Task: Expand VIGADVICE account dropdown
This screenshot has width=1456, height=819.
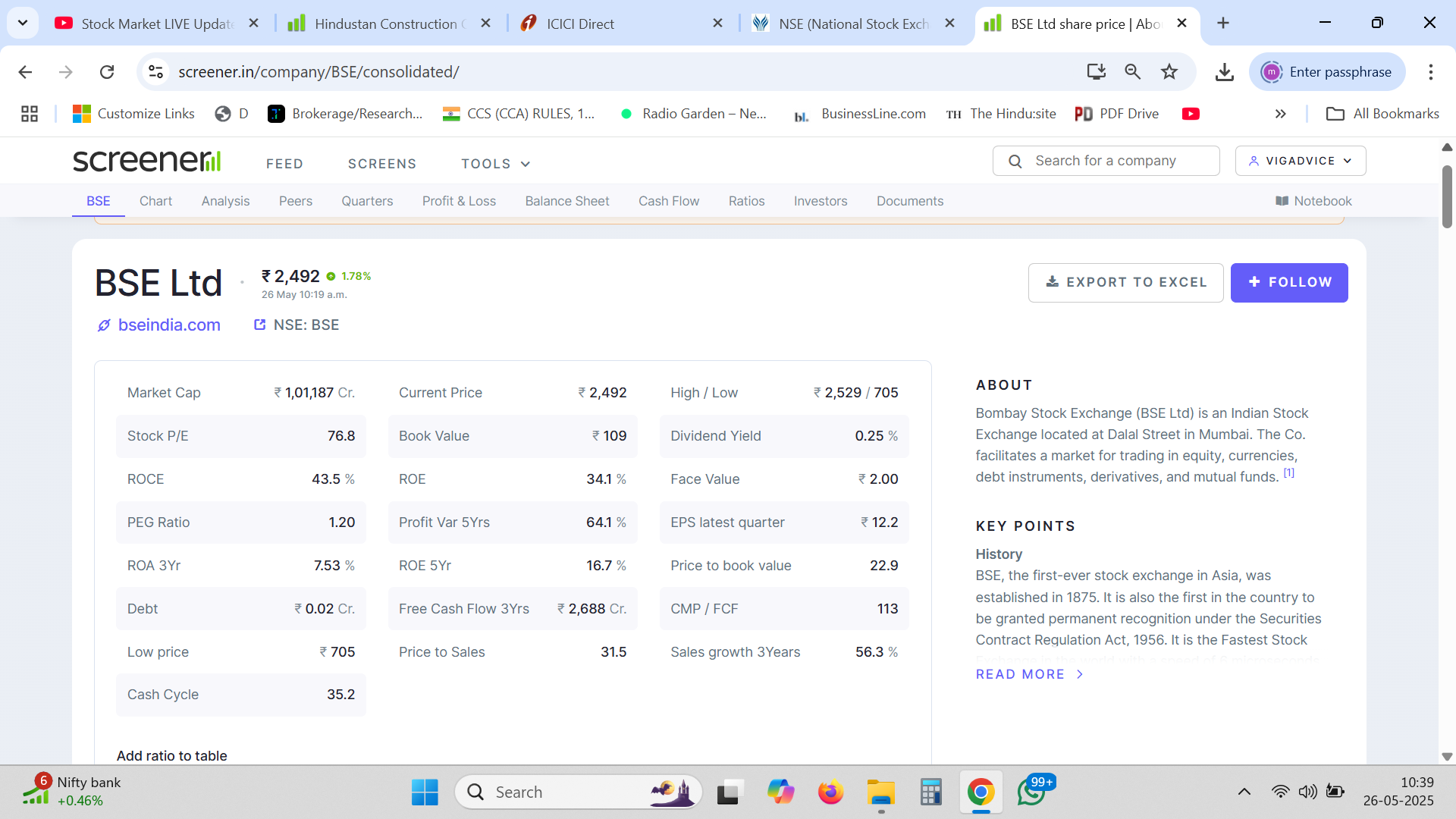Action: [x=1301, y=161]
